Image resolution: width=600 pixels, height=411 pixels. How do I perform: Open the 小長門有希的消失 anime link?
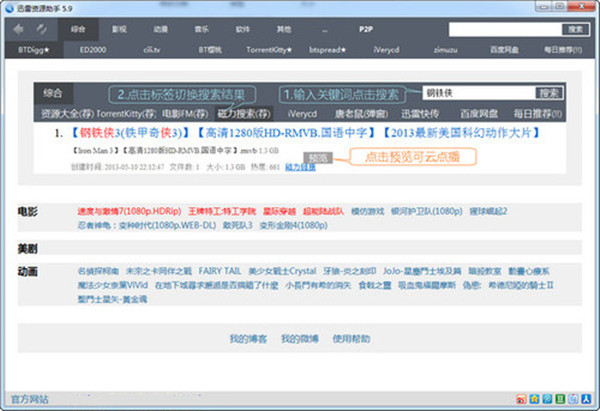point(318,285)
